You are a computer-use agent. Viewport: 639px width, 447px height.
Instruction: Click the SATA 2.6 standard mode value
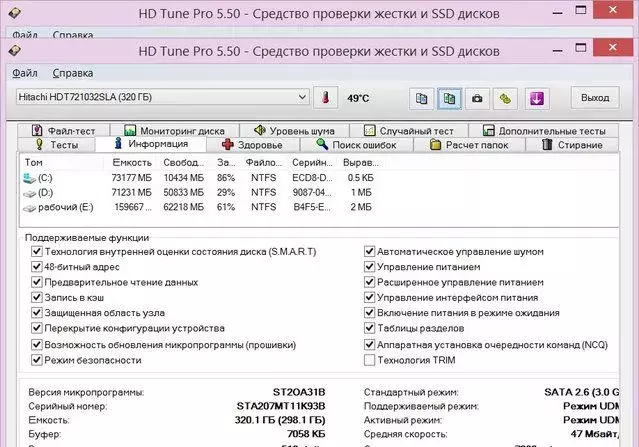click(x=582, y=392)
